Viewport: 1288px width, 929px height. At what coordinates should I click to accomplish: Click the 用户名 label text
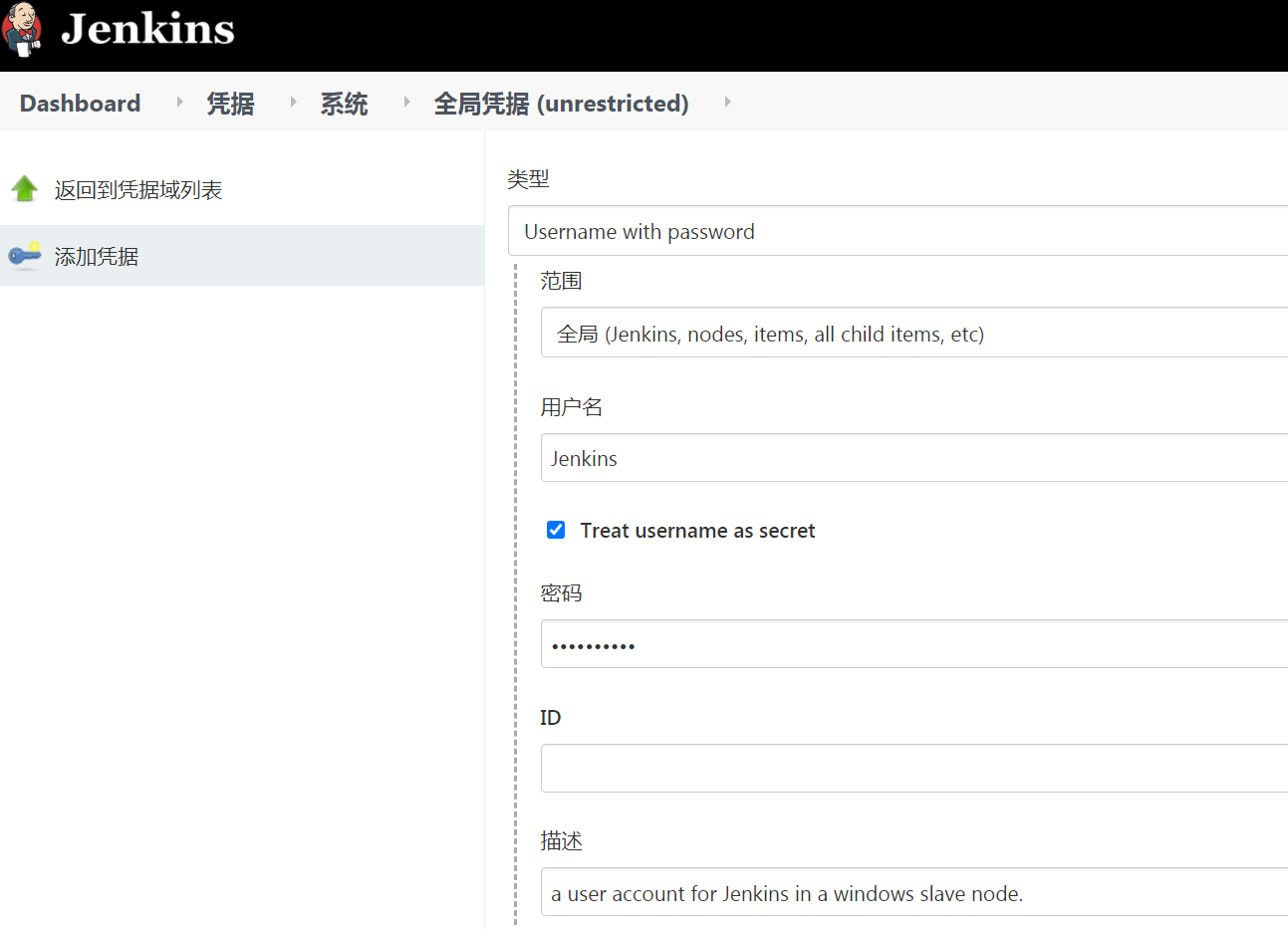point(572,407)
